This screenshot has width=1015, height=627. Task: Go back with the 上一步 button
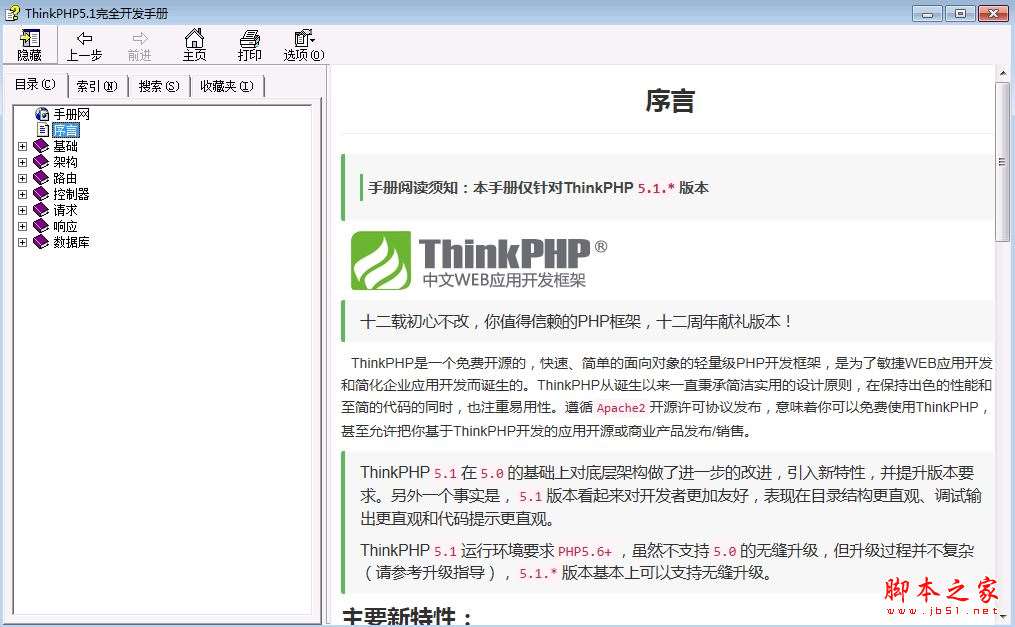tap(84, 45)
